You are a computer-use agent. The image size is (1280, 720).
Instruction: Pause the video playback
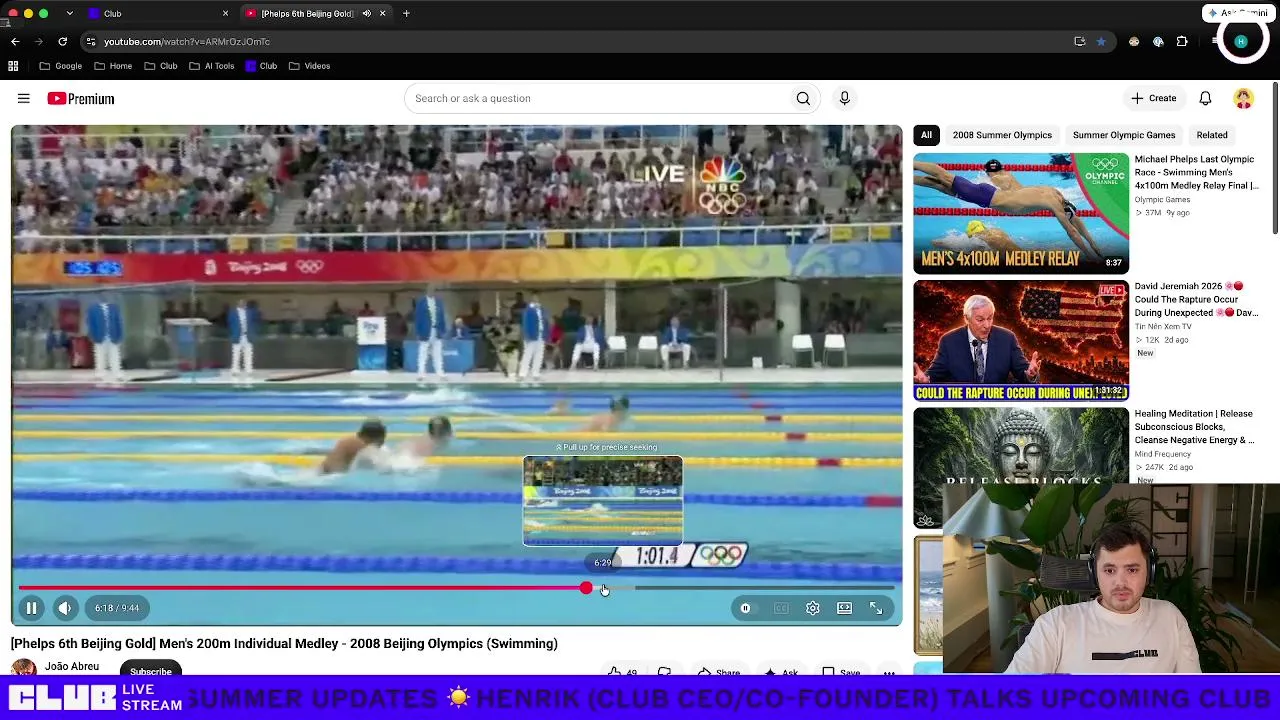31,608
